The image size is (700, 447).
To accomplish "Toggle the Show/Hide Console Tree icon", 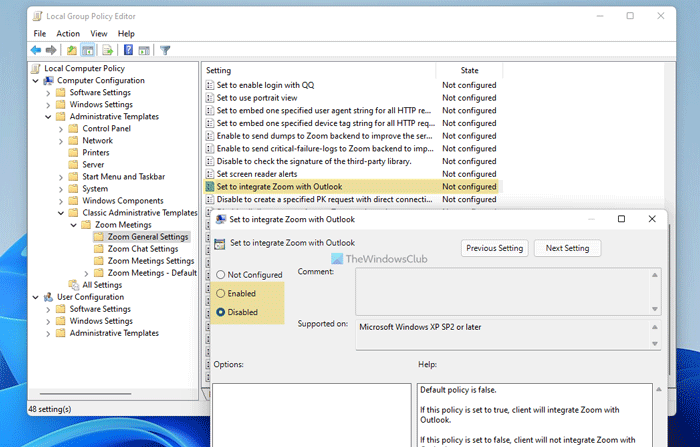I will click(88, 50).
